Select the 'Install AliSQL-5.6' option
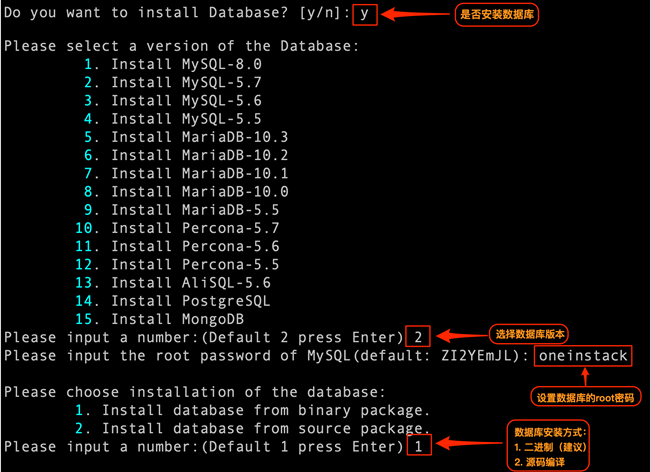Viewport: 651px width, 472px height. [190, 283]
